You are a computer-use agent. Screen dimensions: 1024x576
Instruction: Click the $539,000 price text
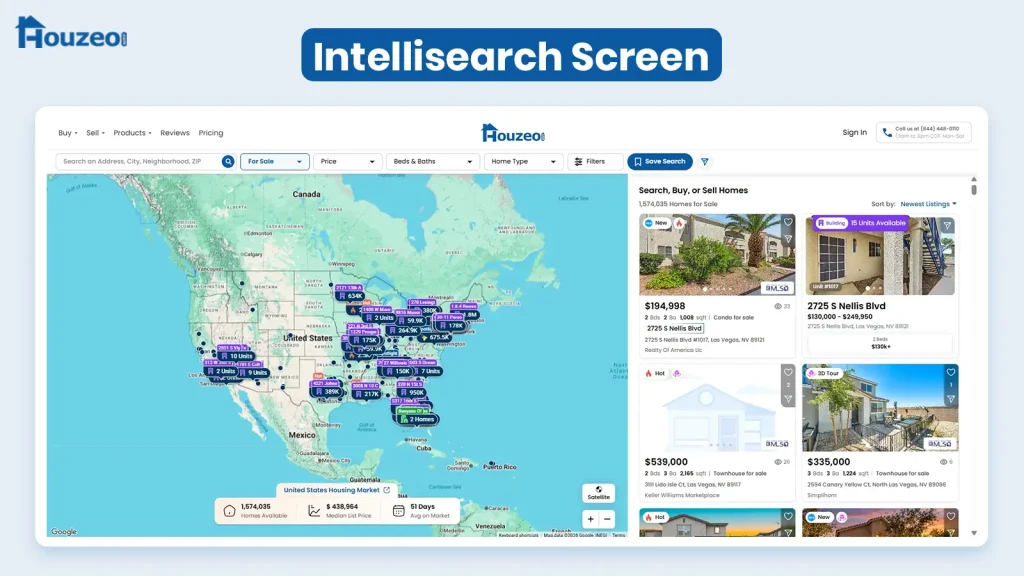665,462
